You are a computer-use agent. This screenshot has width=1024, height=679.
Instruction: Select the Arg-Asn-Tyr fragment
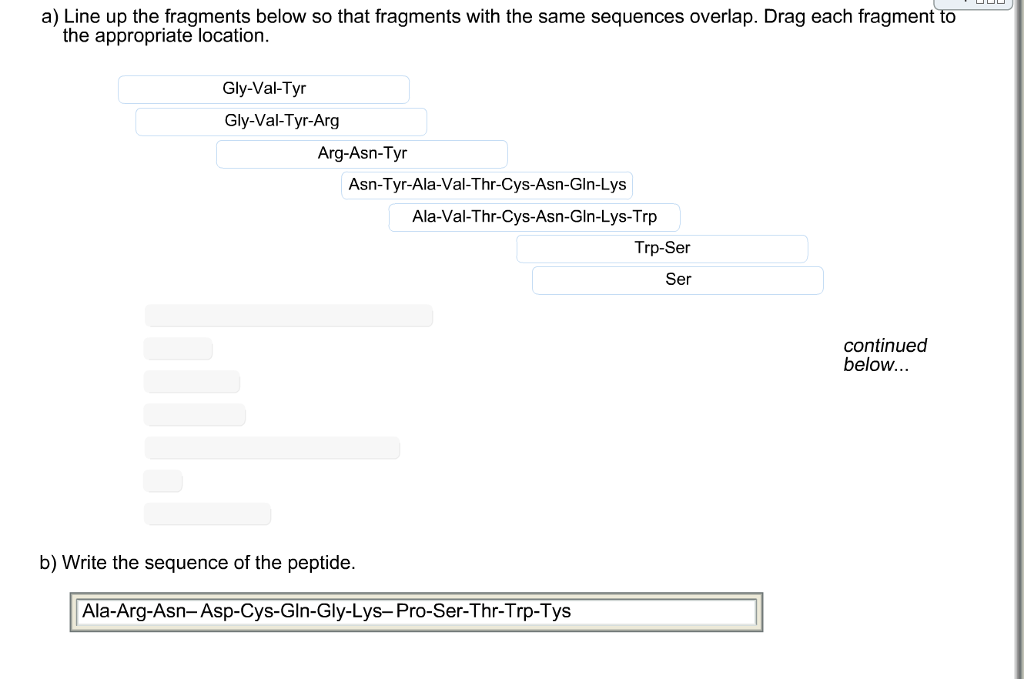tap(362, 153)
